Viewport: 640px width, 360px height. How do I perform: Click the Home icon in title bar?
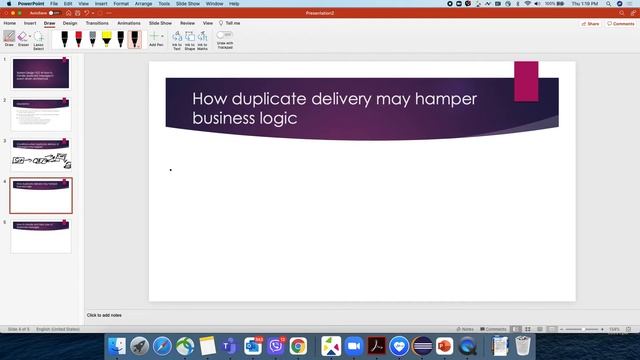point(69,13)
